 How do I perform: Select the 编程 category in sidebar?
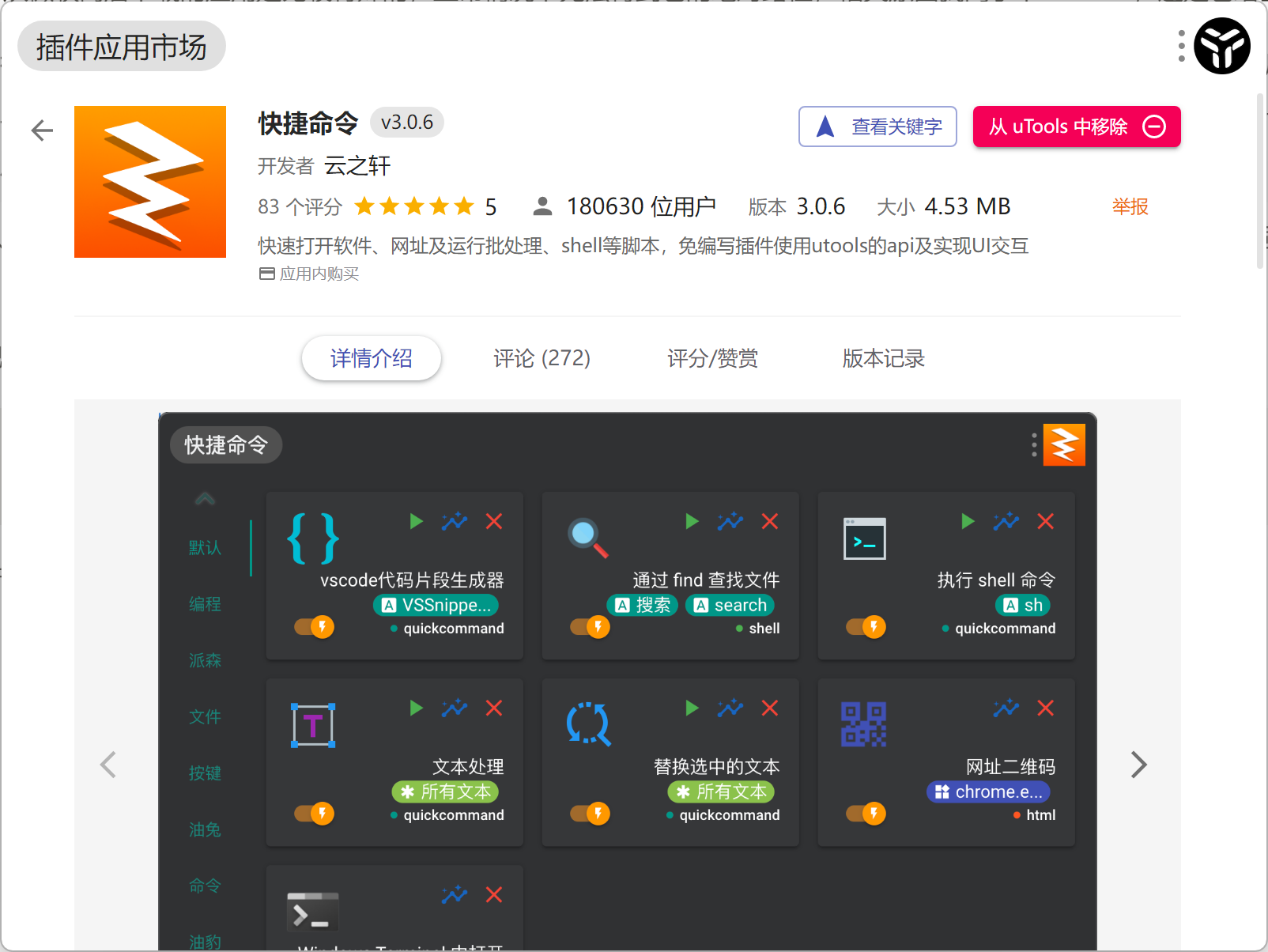tap(205, 604)
